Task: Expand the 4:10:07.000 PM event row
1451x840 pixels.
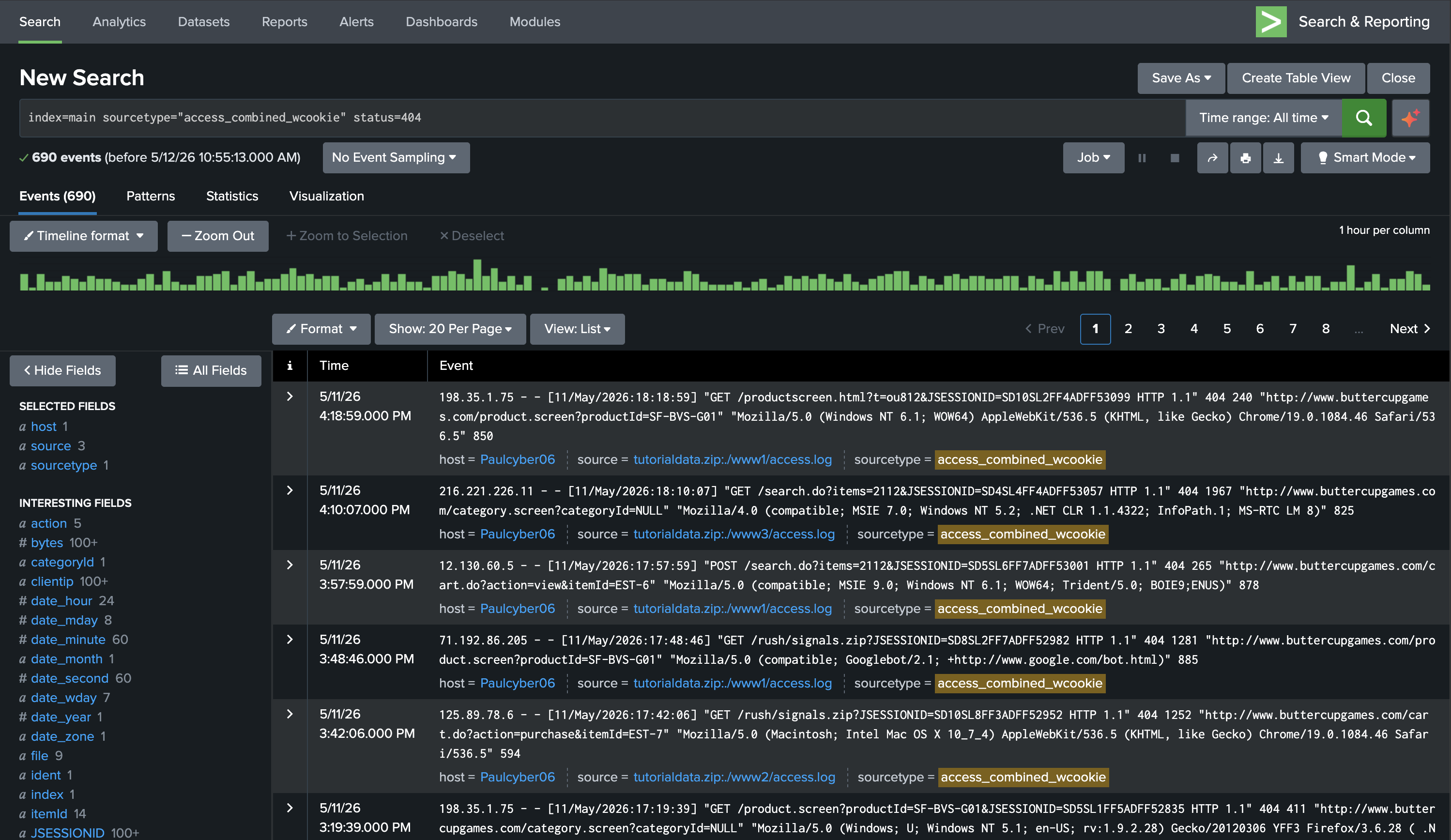Action: (290, 490)
